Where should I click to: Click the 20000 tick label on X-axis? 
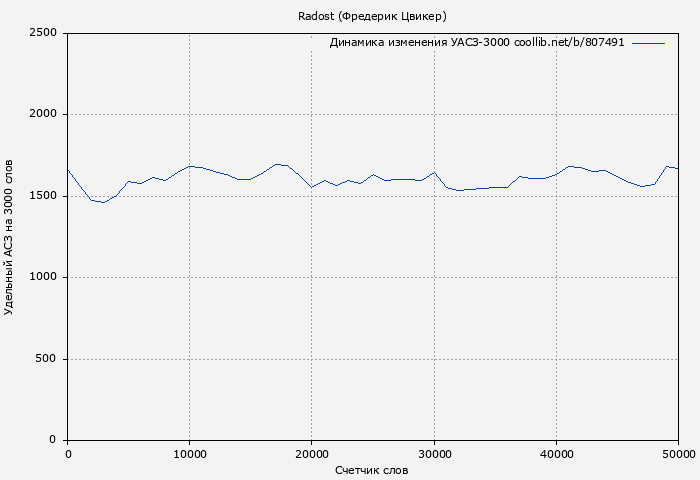coord(311,454)
